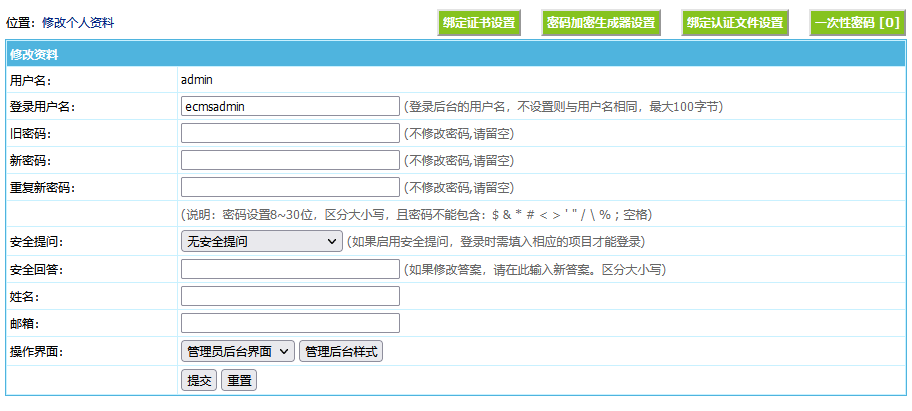The height and width of the screenshot is (411, 912).
Task: Expand the 无安全提问 security question dropdown
Action: pyautogui.click(x=261, y=241)
